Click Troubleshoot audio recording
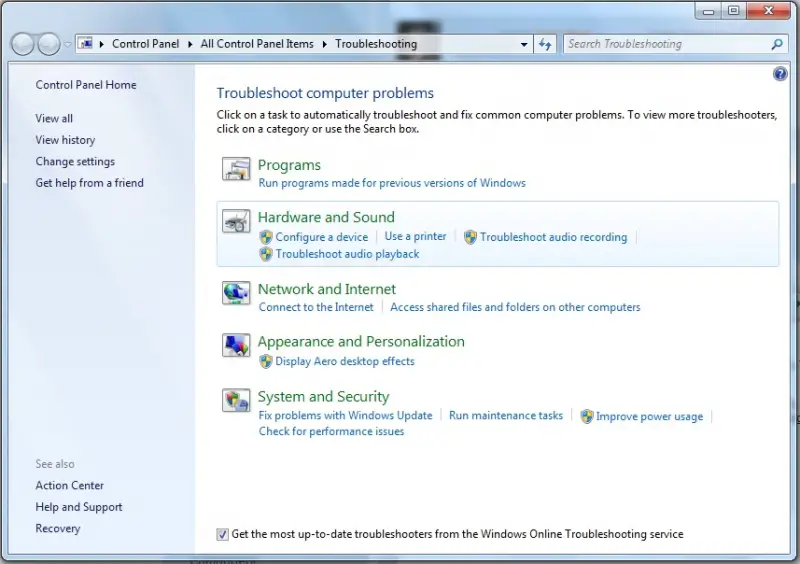Image resolution: width=800 pixels, height=564 pixels. click(x=554, y=237)
